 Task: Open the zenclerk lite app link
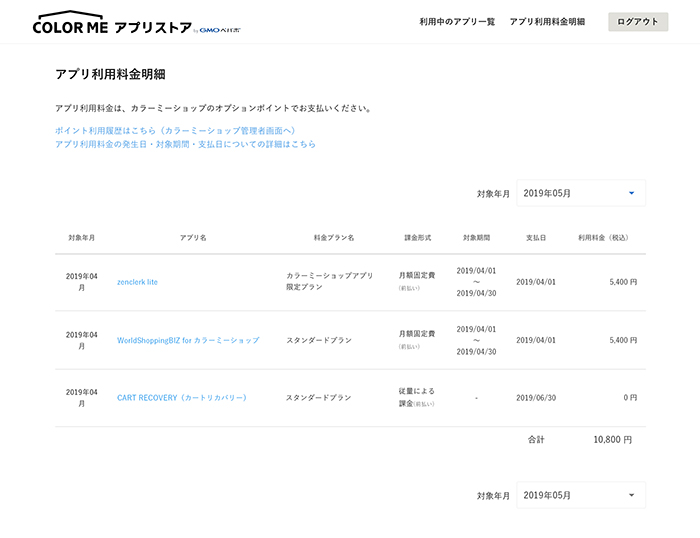(x=137, y=282)
